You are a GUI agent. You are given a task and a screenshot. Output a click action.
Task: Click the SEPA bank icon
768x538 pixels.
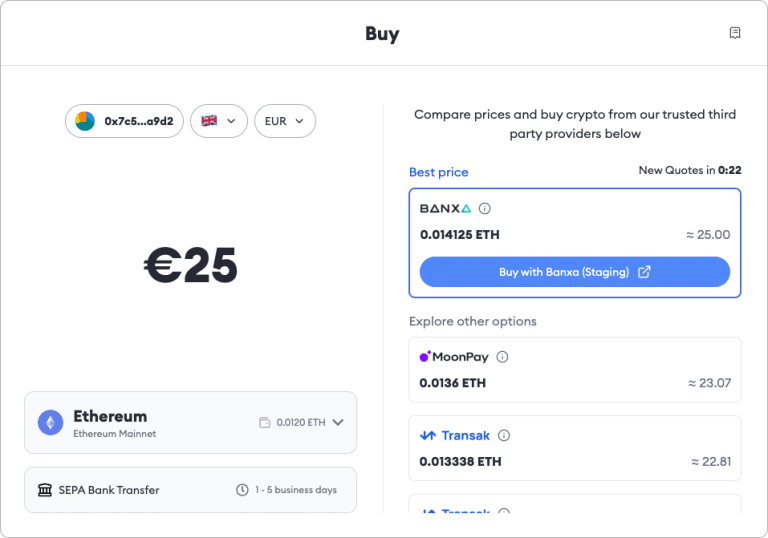(x=45, y=490)
